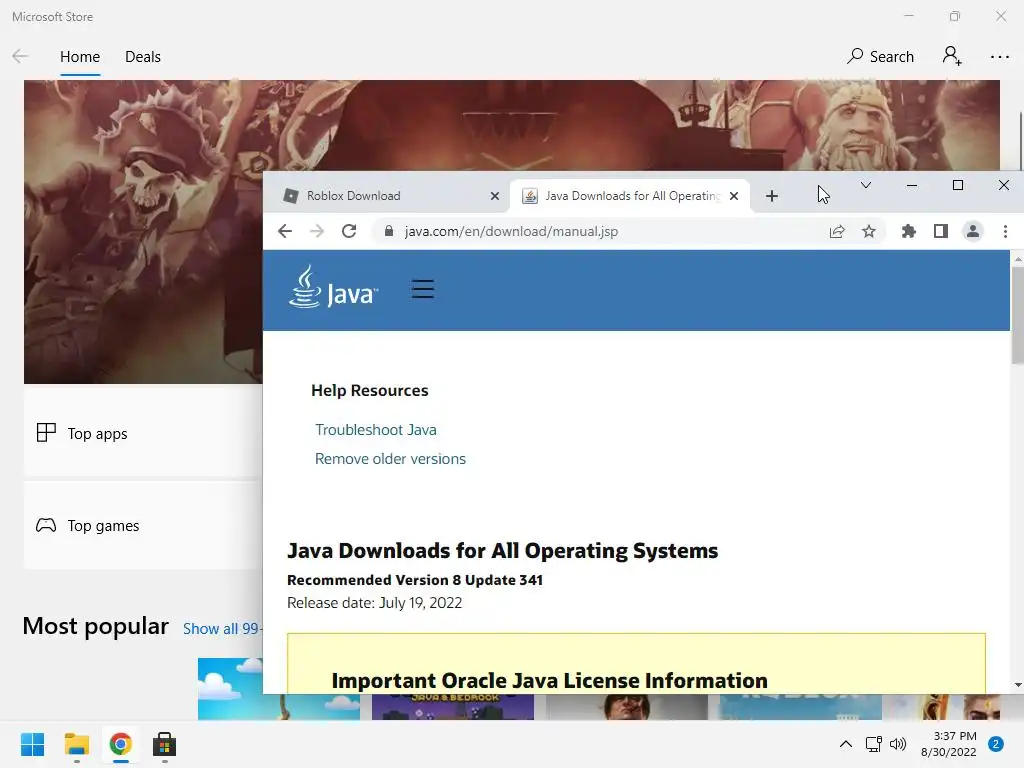This screenshot has height=768, width=1024.
Task: Click the Chrome taskbar icon
Action: 121,744
